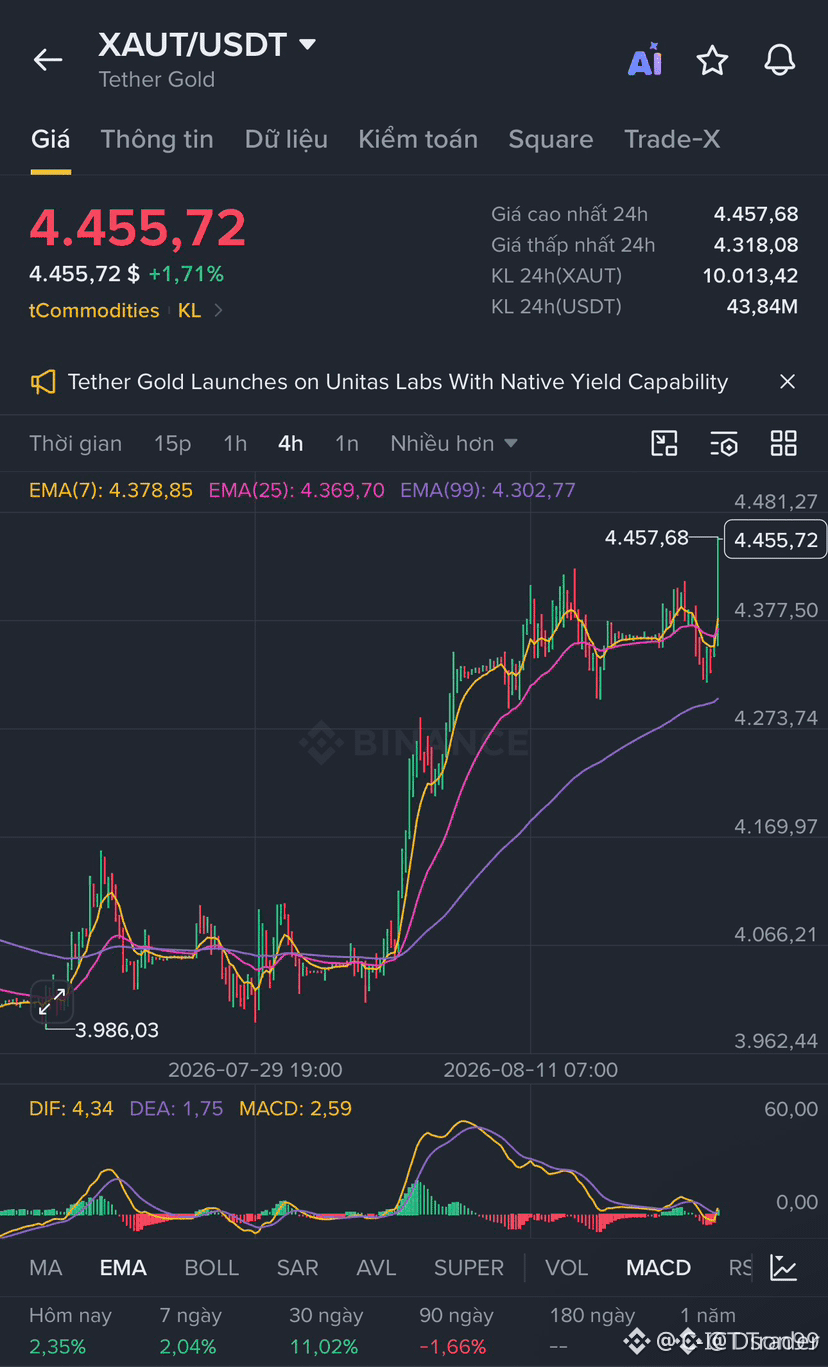Tap 2026-07-29 19:00 date label
Image resolution: width=828 pixels, height=1367 pixels.
tap(255, 1069)
